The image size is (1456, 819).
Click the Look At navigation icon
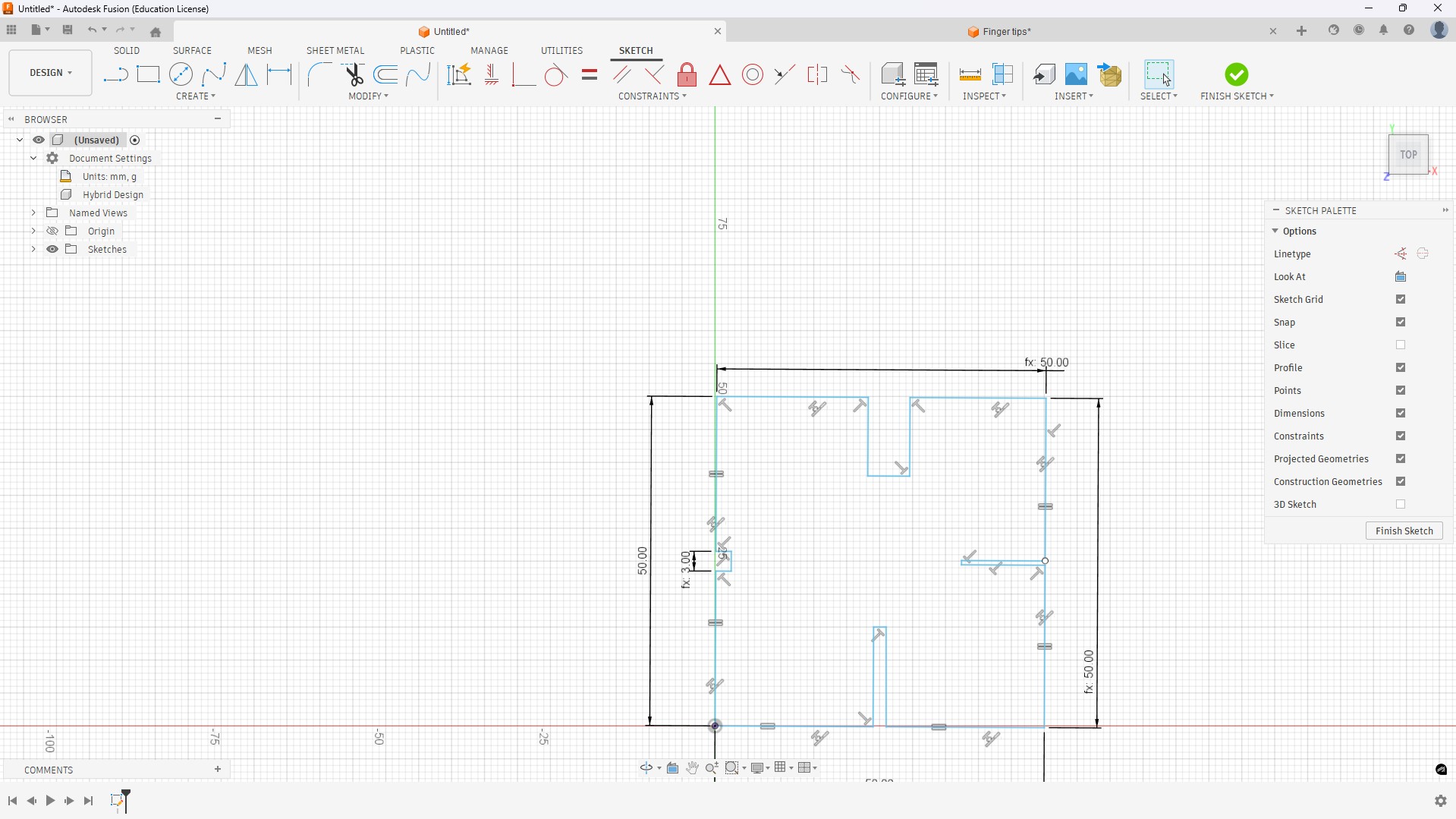click(x=672, y=768)
